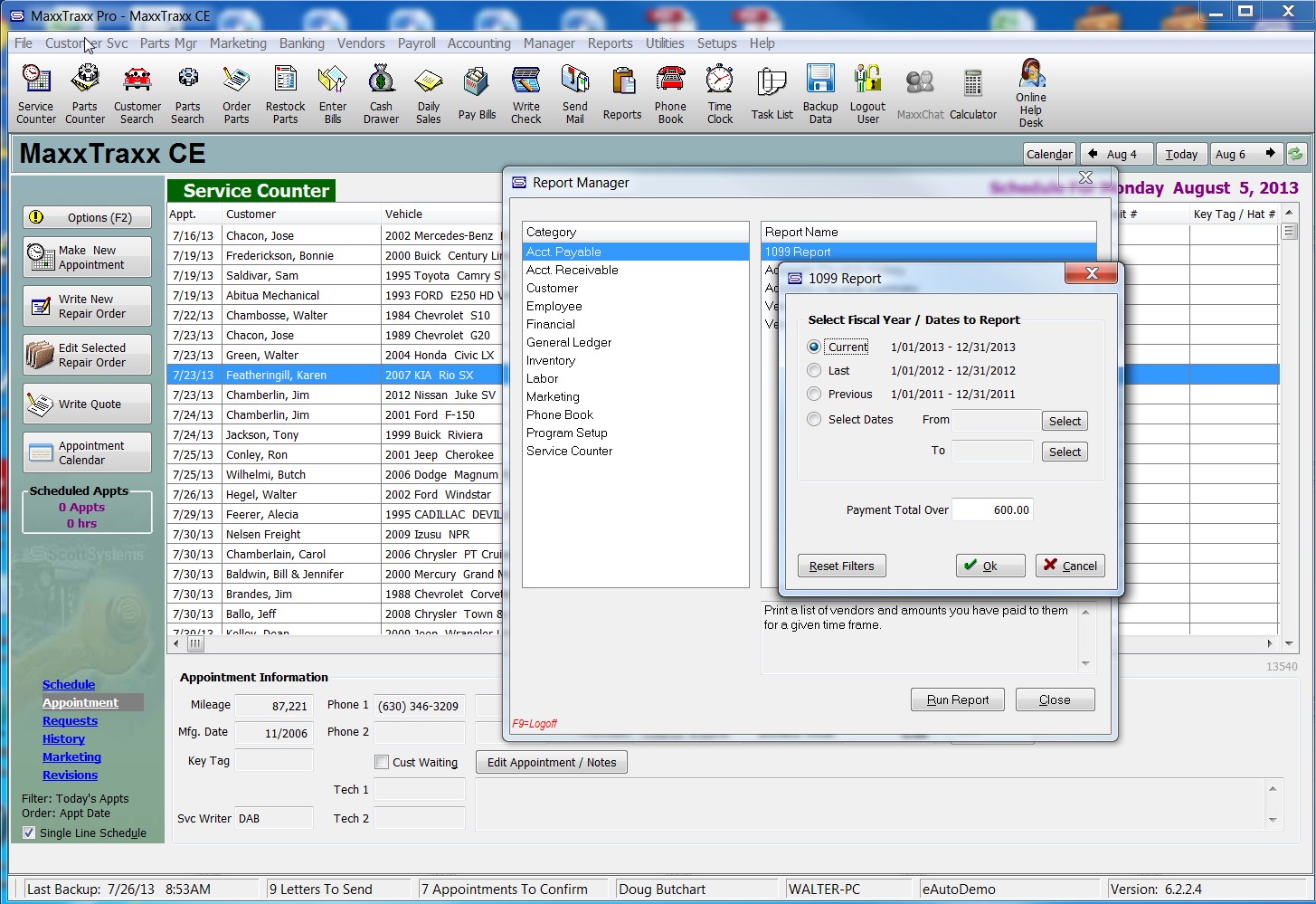Open the File menu

click(24, 43)
